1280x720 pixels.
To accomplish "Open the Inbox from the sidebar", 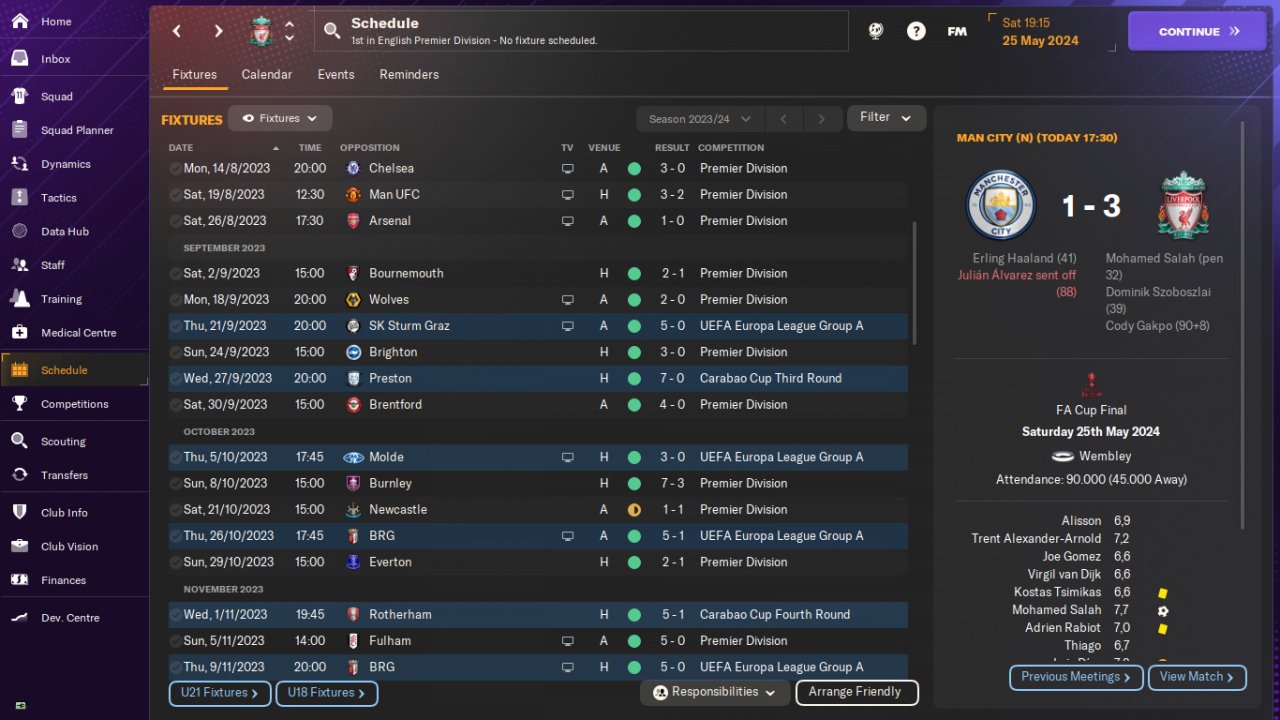I will [x=19, y=59].
